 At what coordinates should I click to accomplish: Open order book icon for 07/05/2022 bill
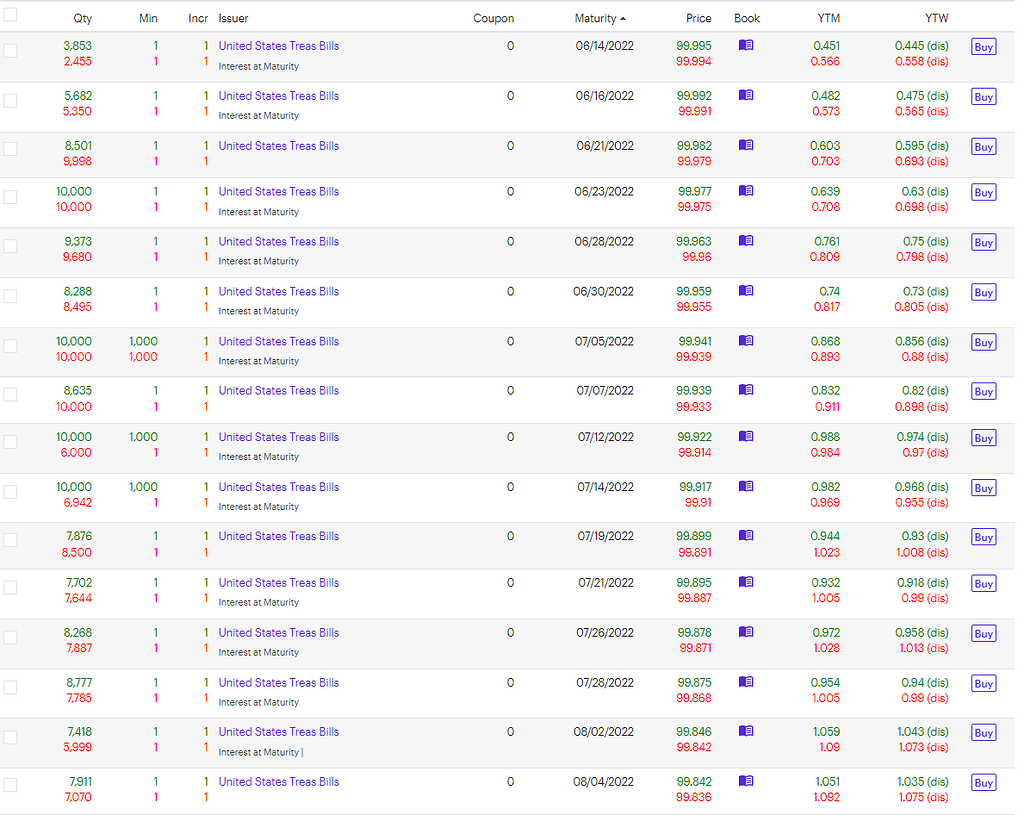point(745,341)
